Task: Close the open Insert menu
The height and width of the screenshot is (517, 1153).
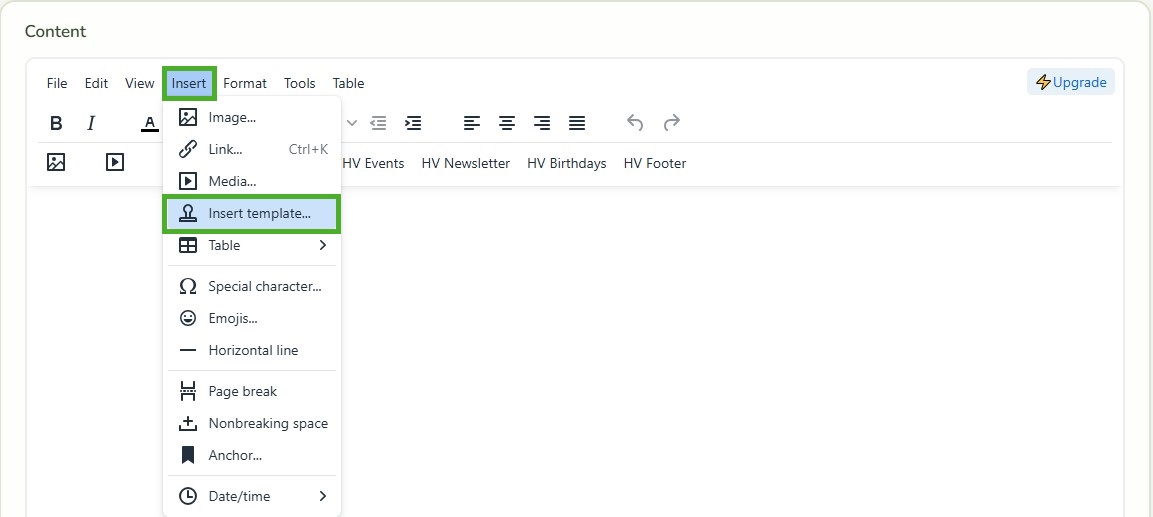Action: click(189, 83)
